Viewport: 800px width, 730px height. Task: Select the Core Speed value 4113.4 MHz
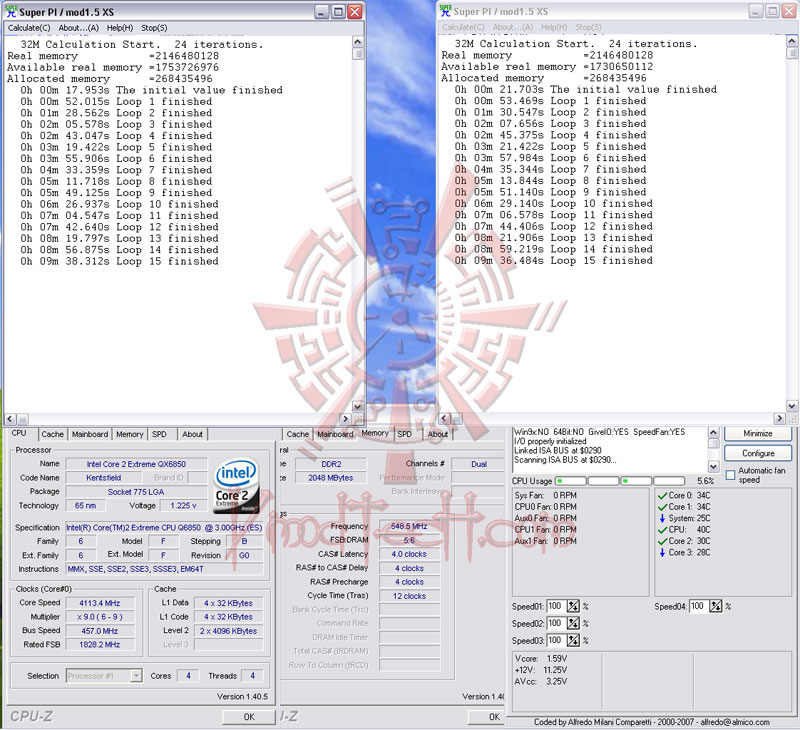click(x=100, y=603)
